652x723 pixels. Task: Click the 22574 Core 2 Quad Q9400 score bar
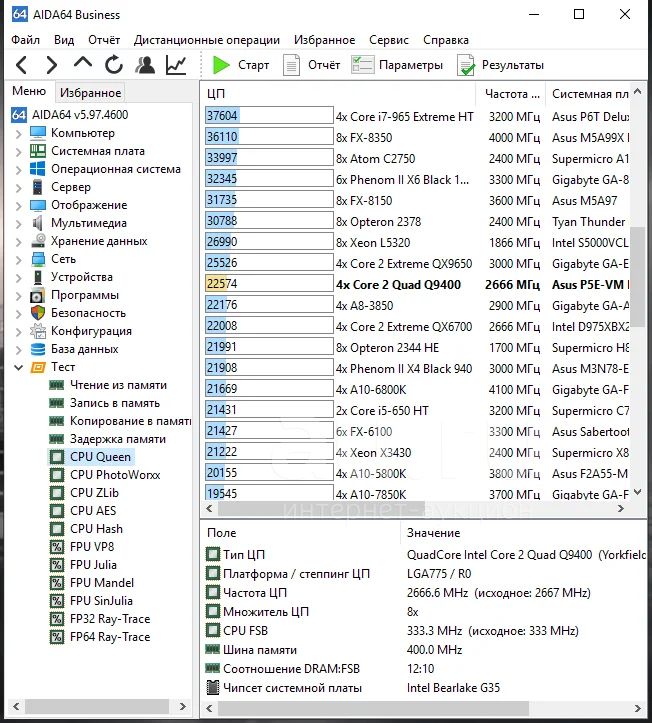[x=269, y=284]
